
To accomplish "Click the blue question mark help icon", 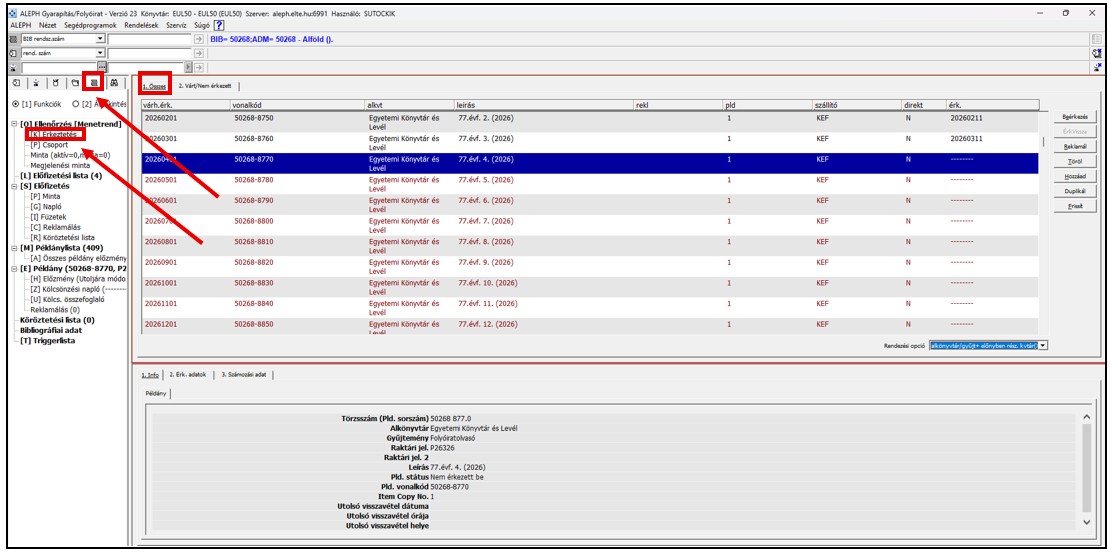I will [x=220, y=25].
